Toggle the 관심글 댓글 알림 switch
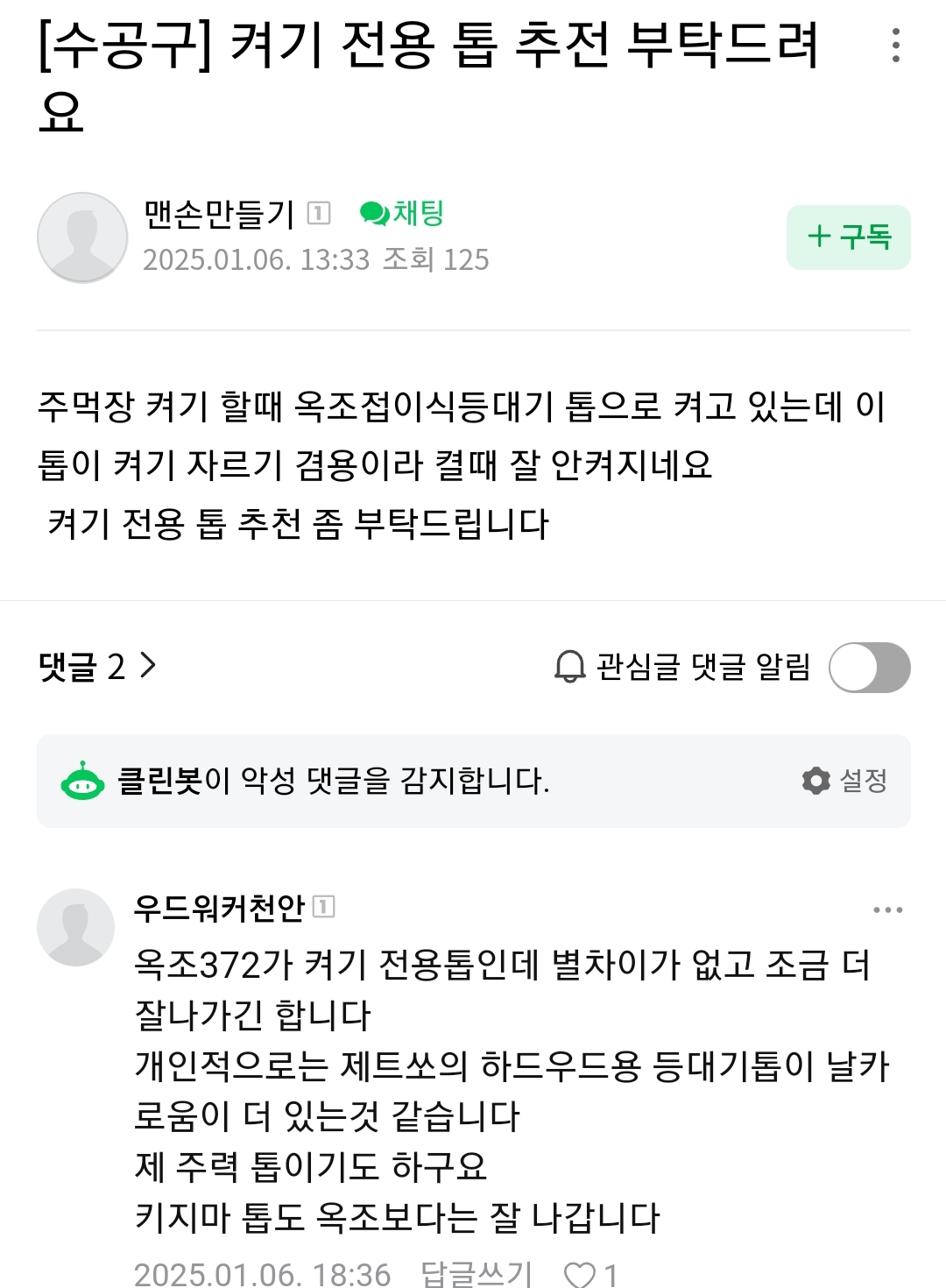The image size is (946, 1288). [870, 668]
